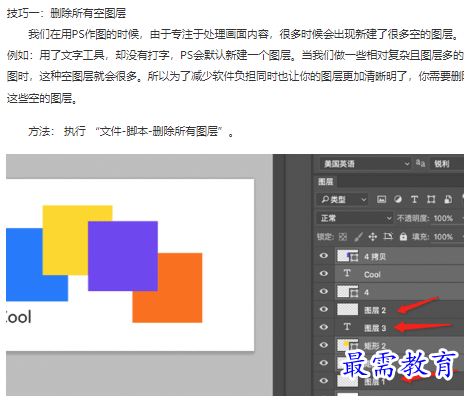Click the anti-alias aa icon

point(420,163)
